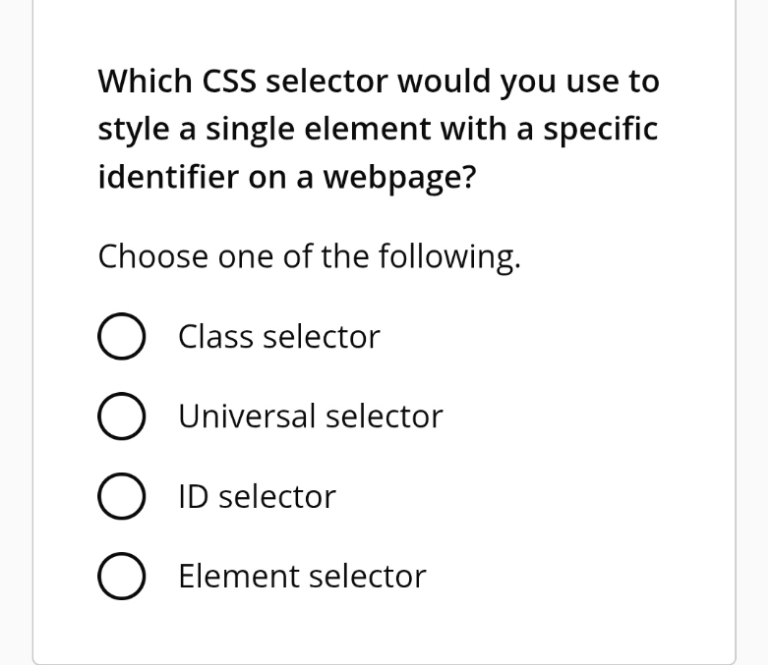Click the CSS selector question heading

(x=378, y=130)
